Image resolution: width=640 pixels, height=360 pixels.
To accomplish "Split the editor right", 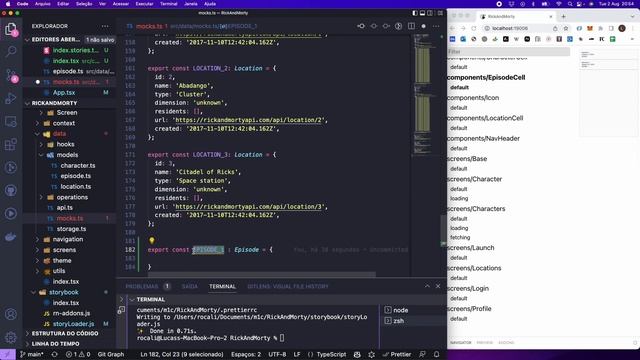I will (x=411, y=26).
